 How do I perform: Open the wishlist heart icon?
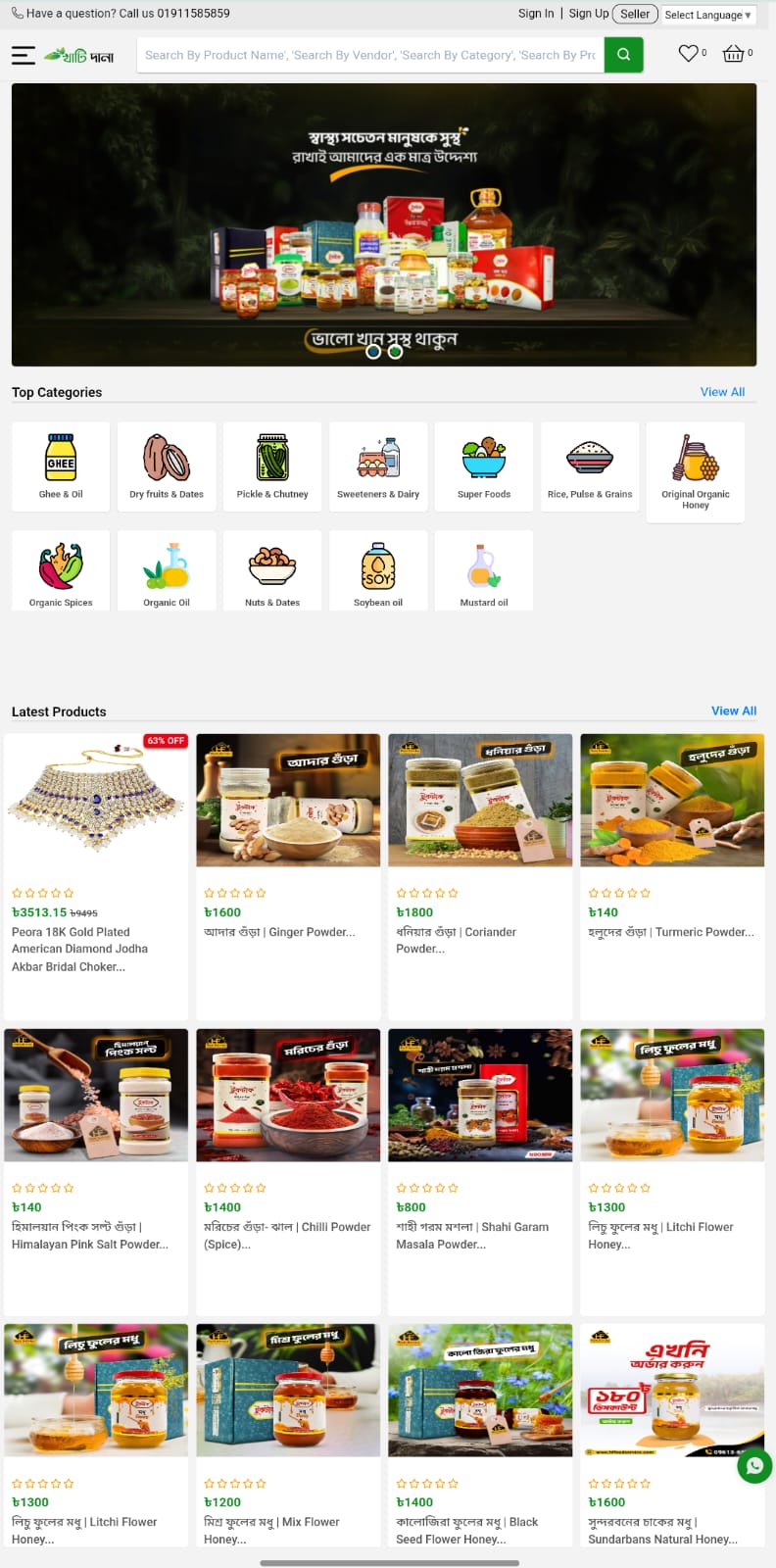click(689, 54)
